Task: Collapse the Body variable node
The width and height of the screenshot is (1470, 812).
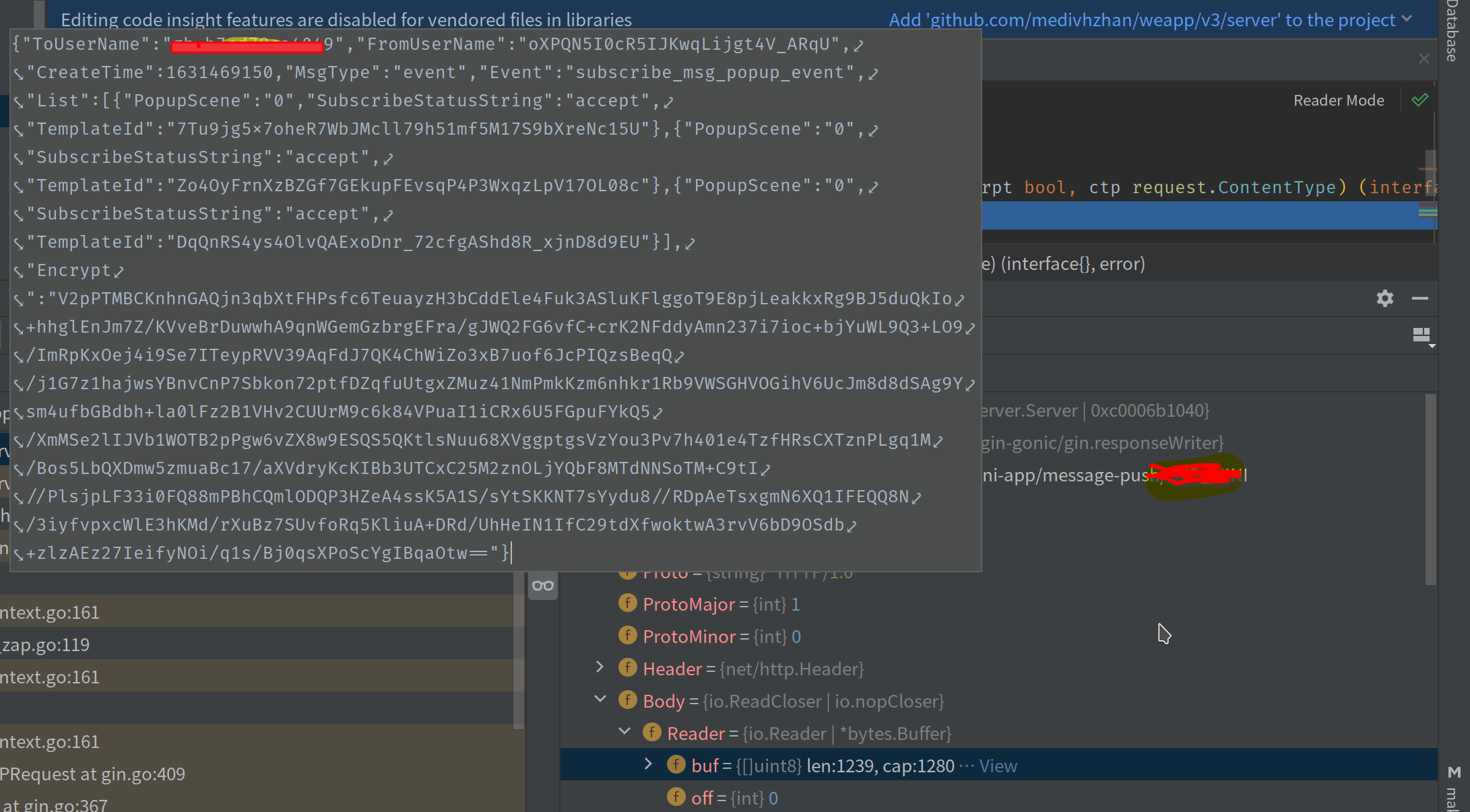Action: point(600,700)
